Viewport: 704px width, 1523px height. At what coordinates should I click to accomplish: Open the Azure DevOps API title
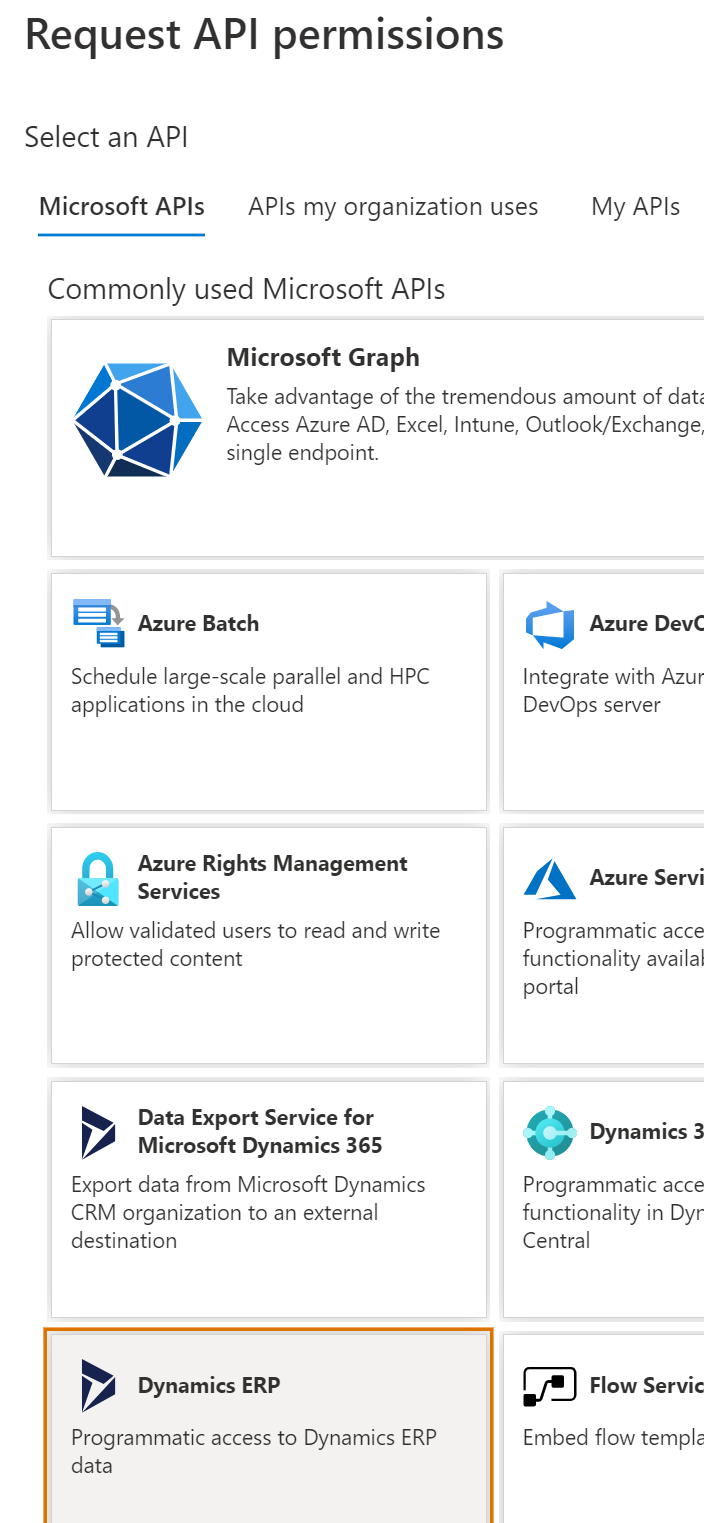[x=646, y=623]
